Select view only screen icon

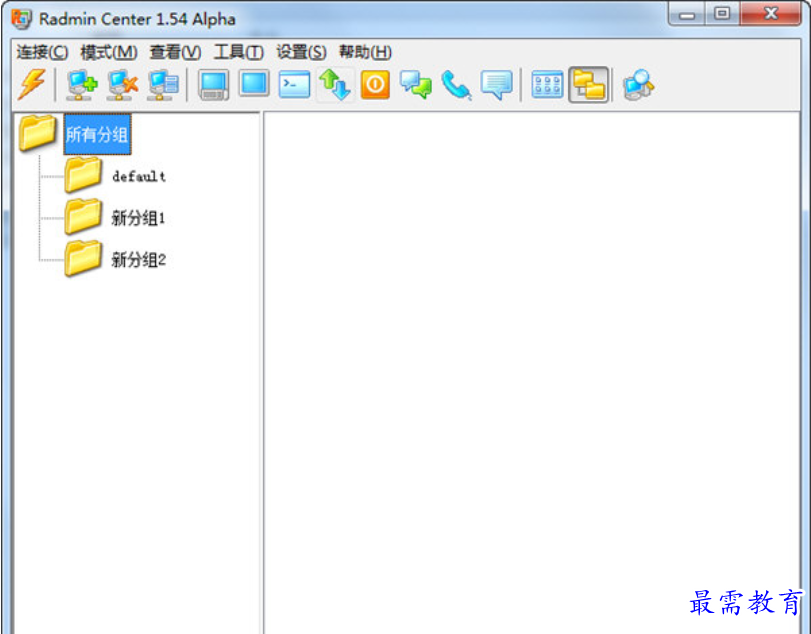pos(254,83)
